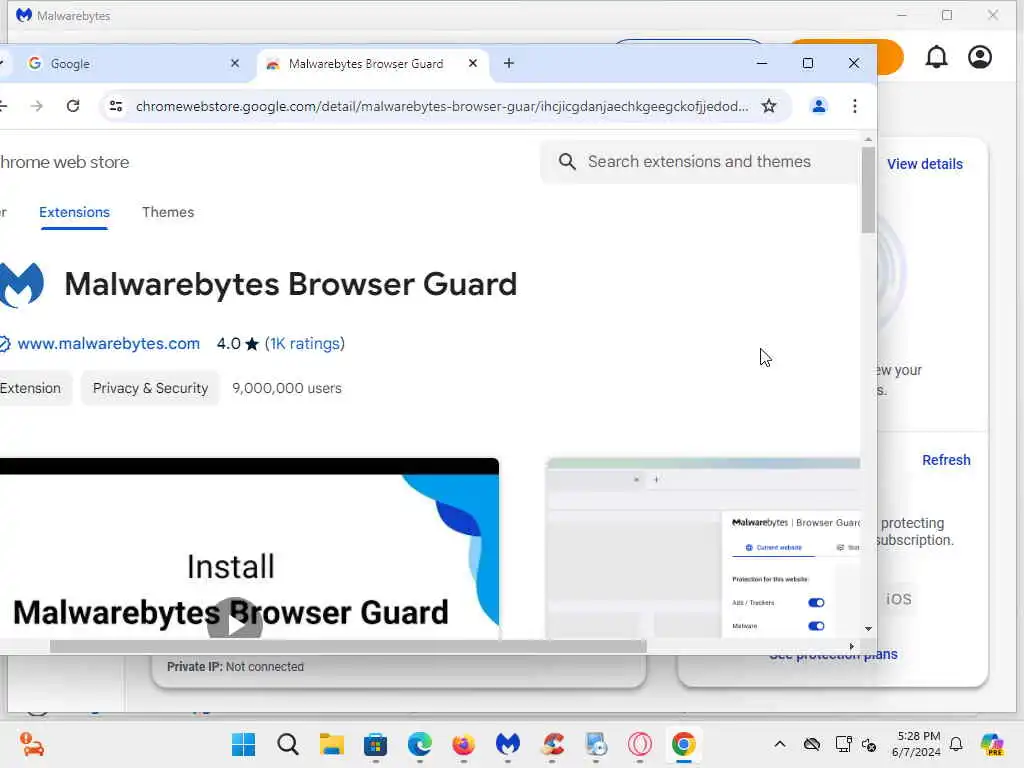Bookmark this page with the star icon

(x=769, y=106)
